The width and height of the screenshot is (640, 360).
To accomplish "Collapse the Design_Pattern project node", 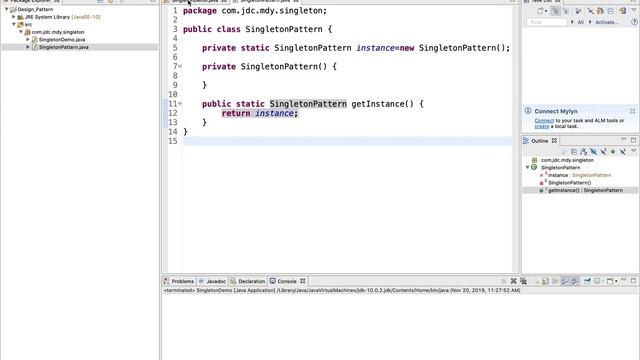I will click(7, 9).
